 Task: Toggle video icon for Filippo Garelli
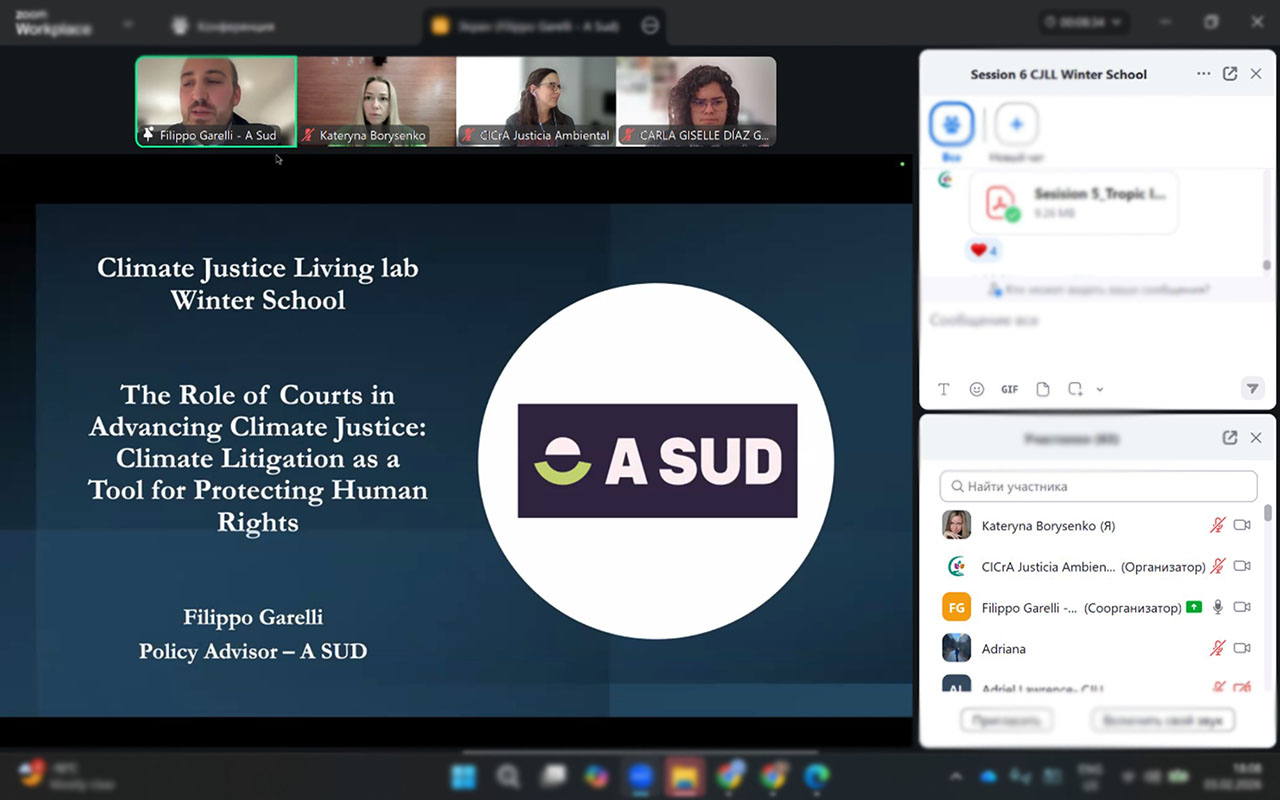coord(1242,607)
